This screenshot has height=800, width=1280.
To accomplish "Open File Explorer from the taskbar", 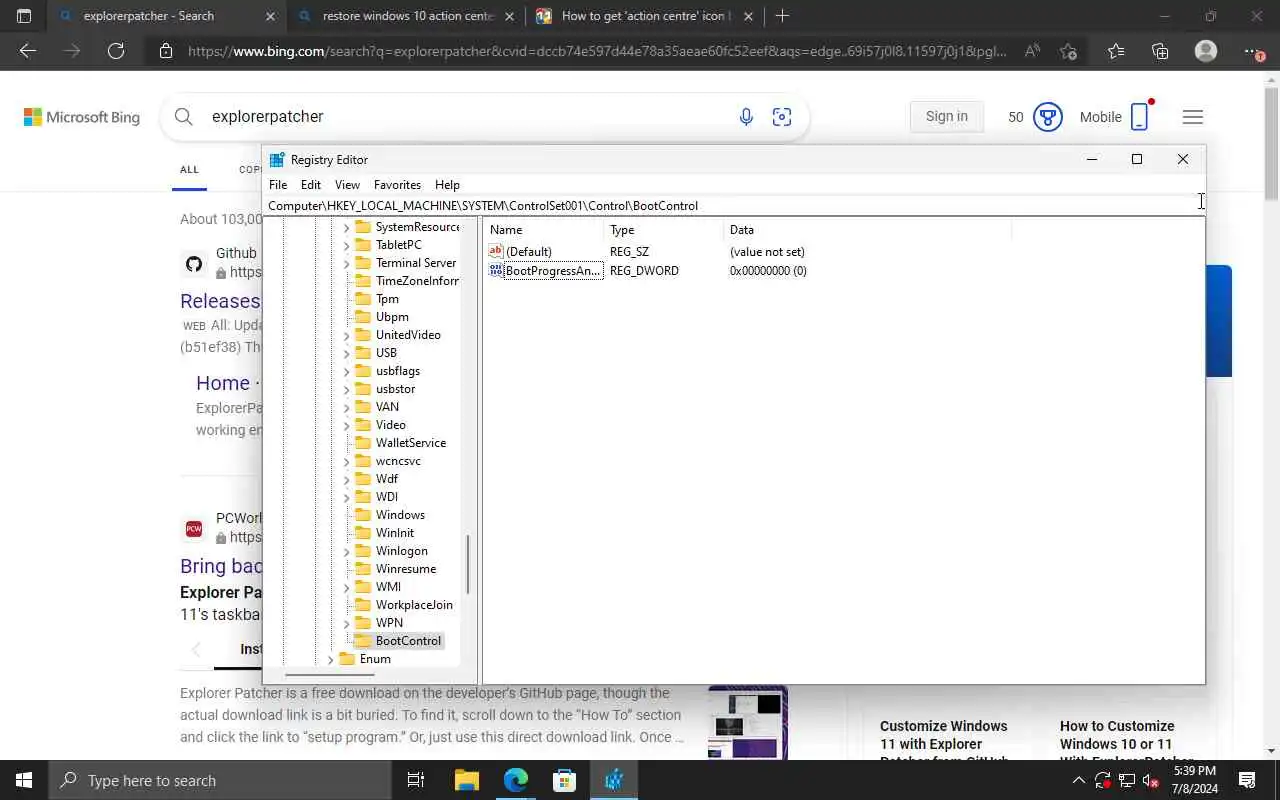I will 467,780.
